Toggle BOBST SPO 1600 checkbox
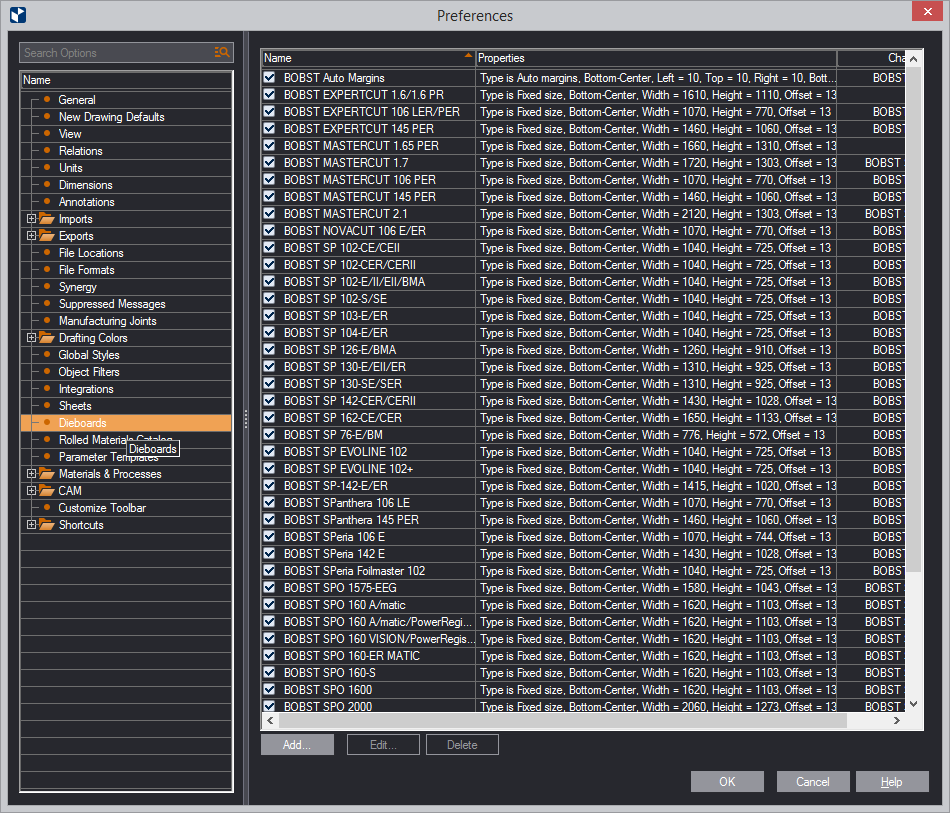The image size is (950, 813). pyautogui.click(x=270, y=689)
